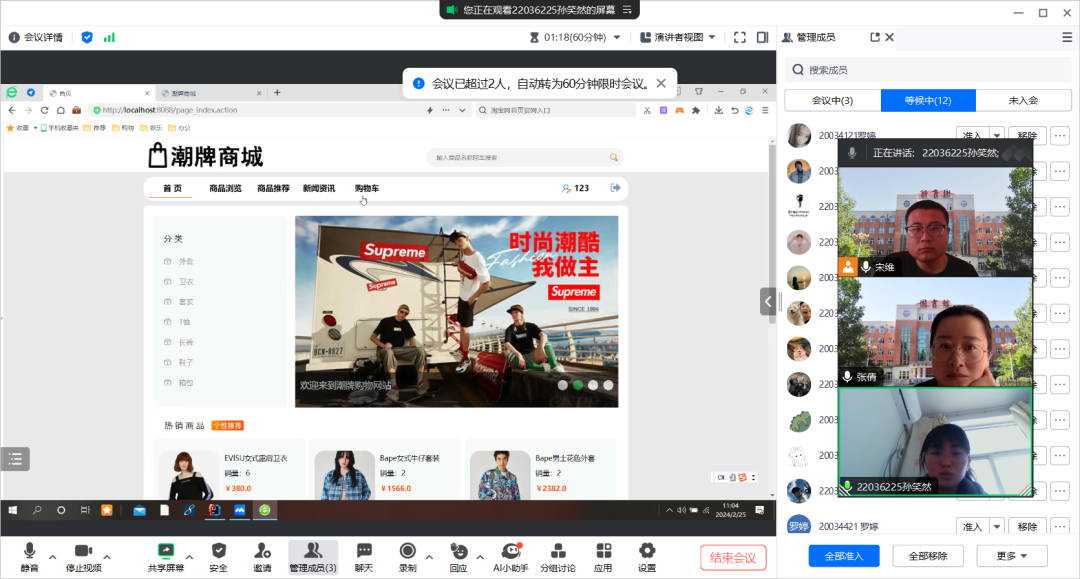Stop video using the camera button

point(83,551)
